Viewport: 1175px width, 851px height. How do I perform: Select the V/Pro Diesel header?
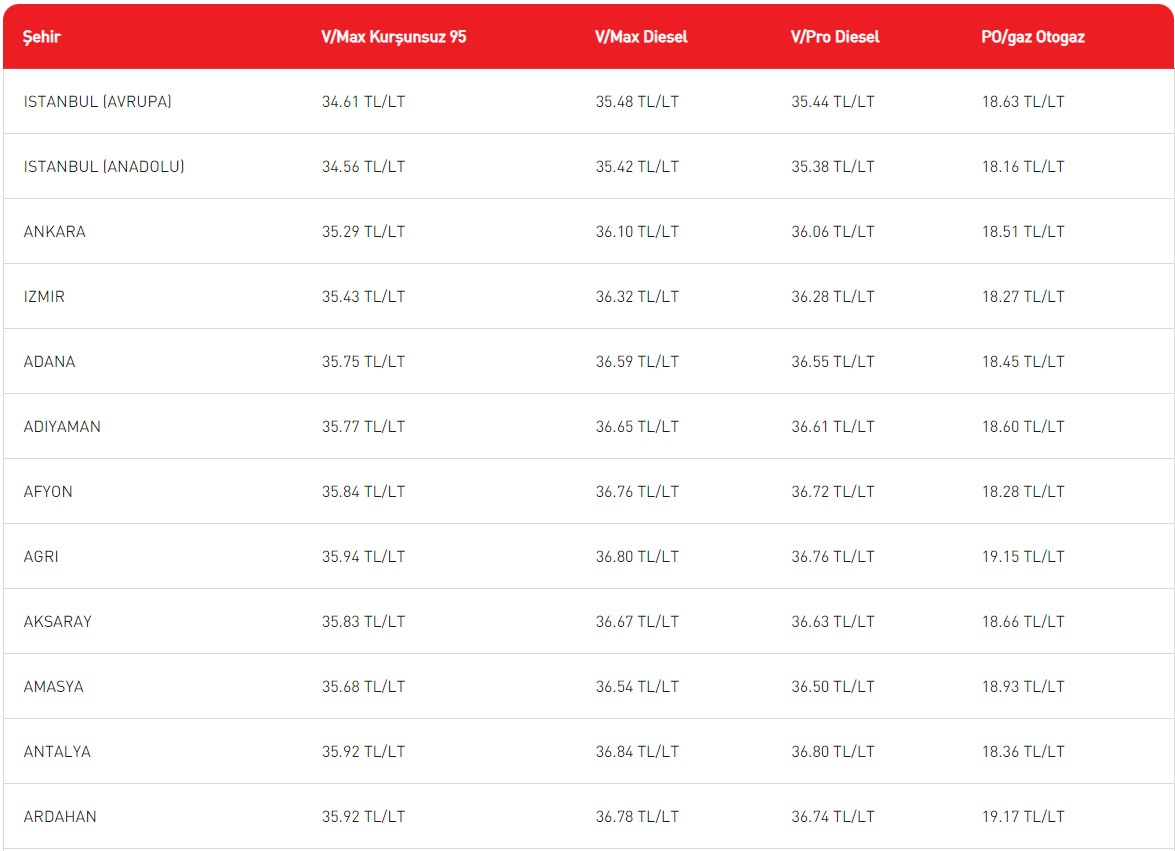tap(835, 37)
